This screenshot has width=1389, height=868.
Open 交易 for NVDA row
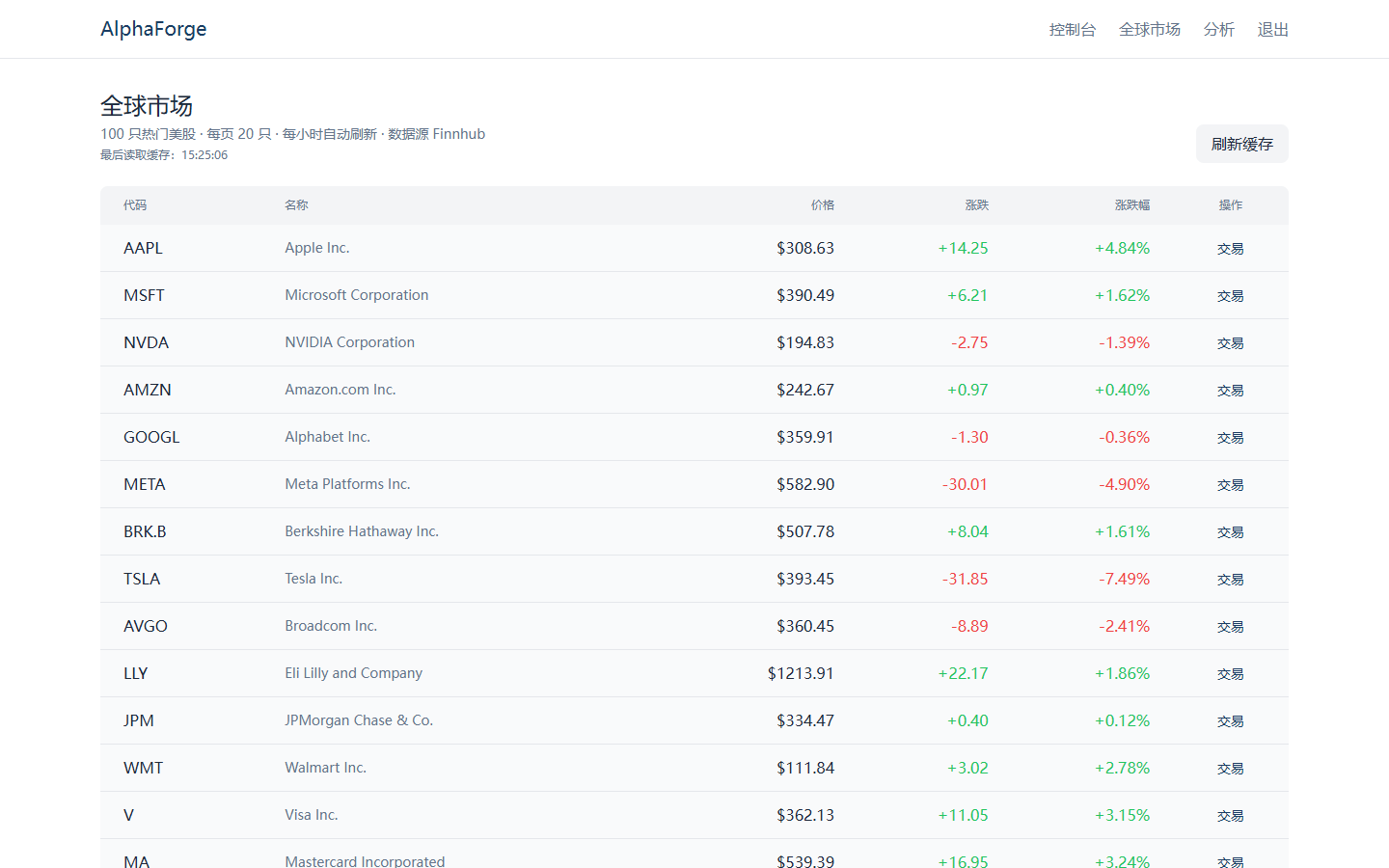pos(1230,343)
